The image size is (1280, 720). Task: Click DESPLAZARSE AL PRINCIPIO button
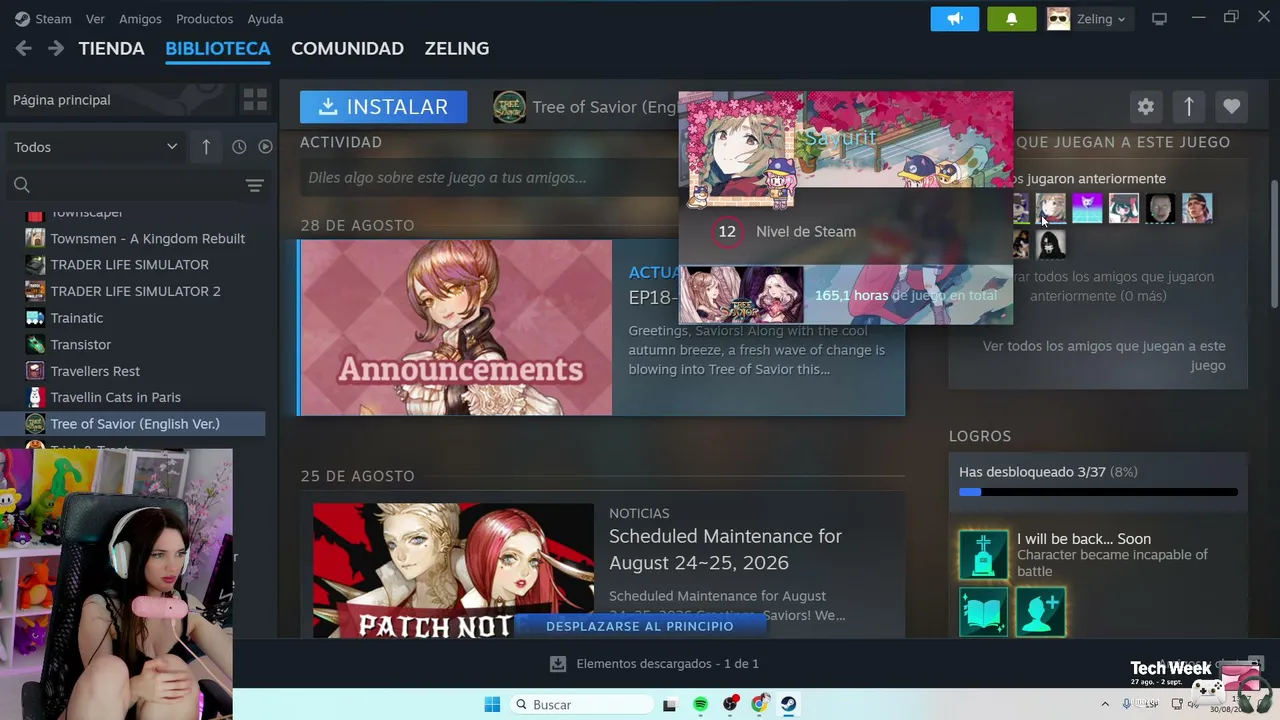(640, 626)
